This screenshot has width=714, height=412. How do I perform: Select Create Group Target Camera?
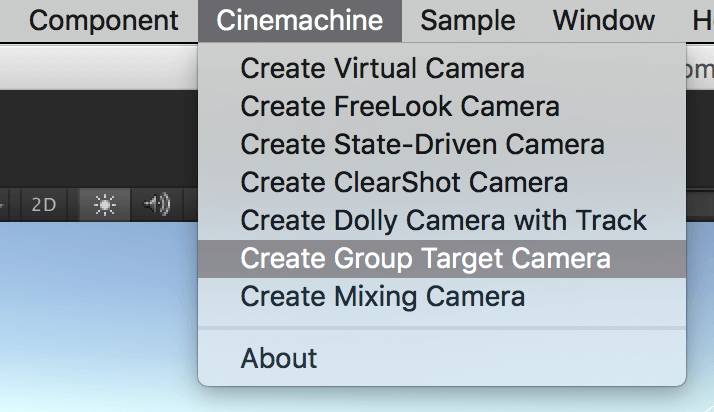click(x=425, y=258)
